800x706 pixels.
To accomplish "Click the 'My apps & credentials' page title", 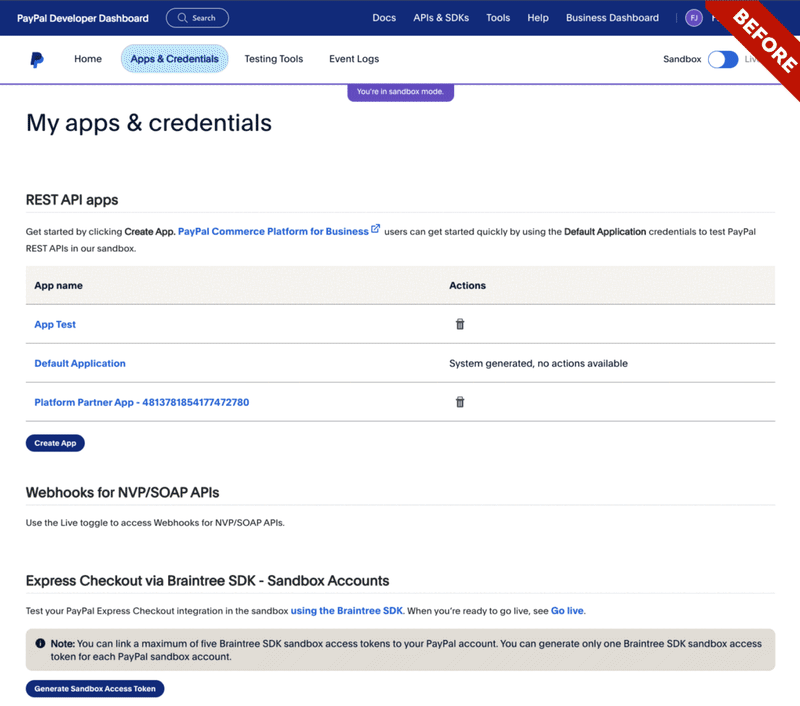I will coord(149,123).
